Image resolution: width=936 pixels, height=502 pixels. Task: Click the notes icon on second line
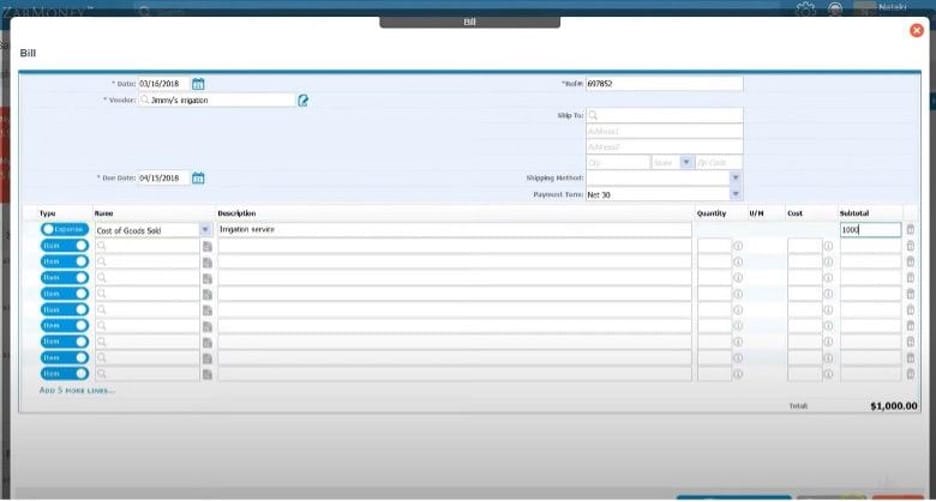[x=208, y=246]
